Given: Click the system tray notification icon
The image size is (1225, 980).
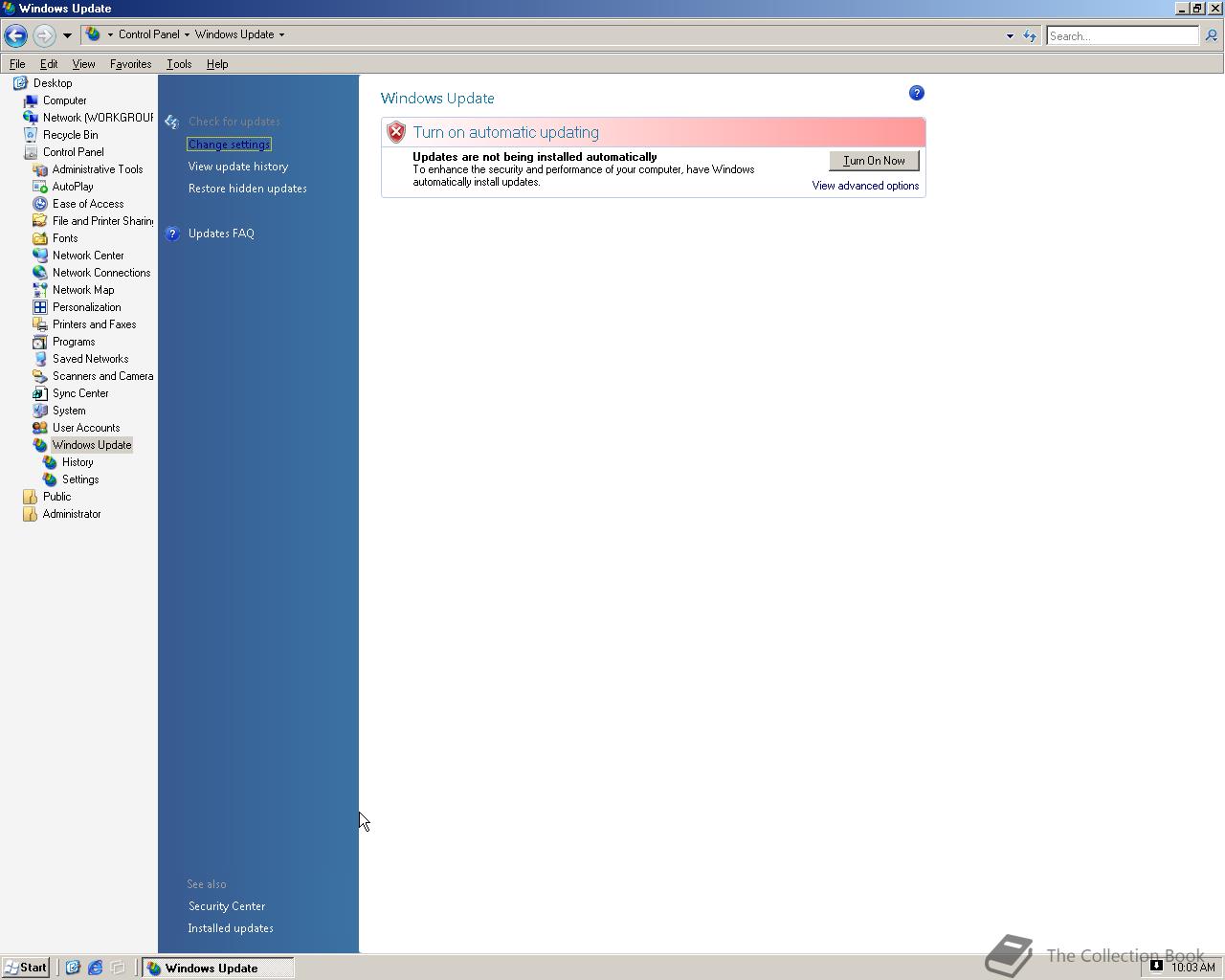Looking at the screenshot, I should [1156, 966].
